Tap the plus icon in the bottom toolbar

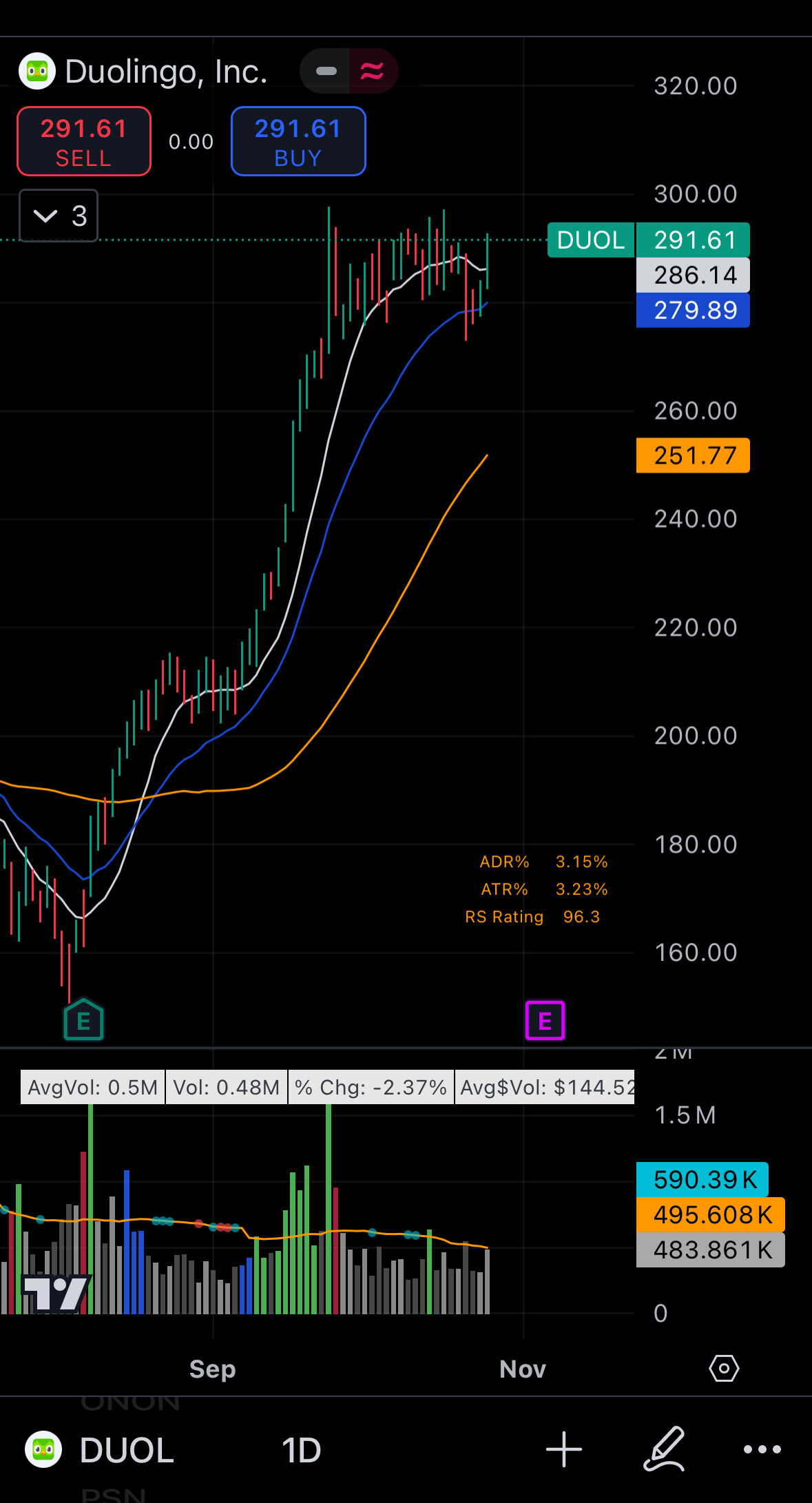564,1449
